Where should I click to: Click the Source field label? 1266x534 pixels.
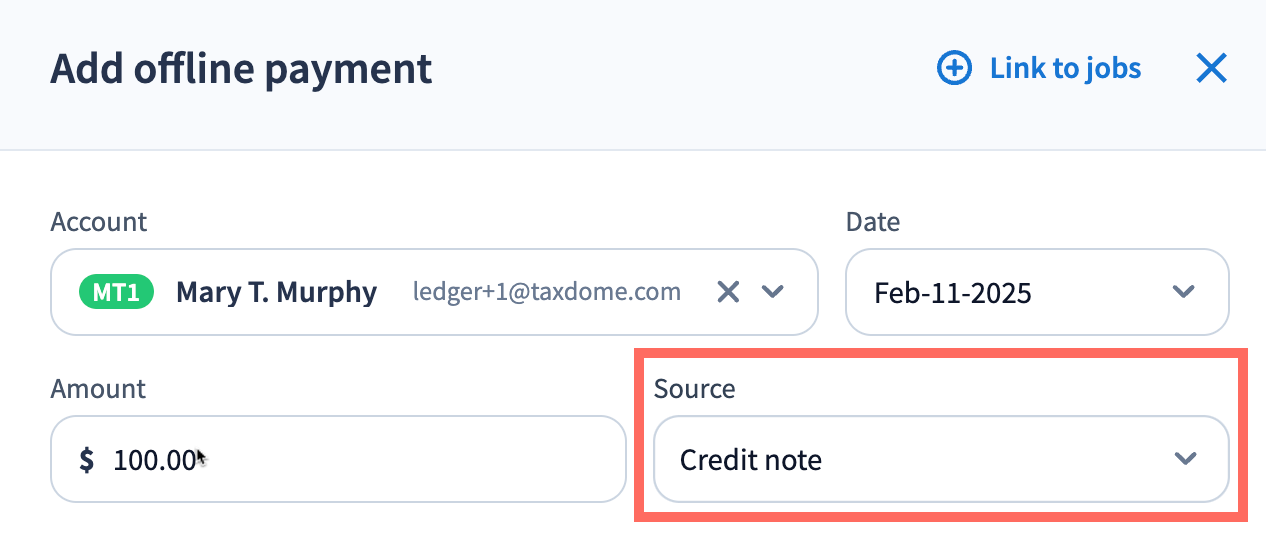coord(694,388)
